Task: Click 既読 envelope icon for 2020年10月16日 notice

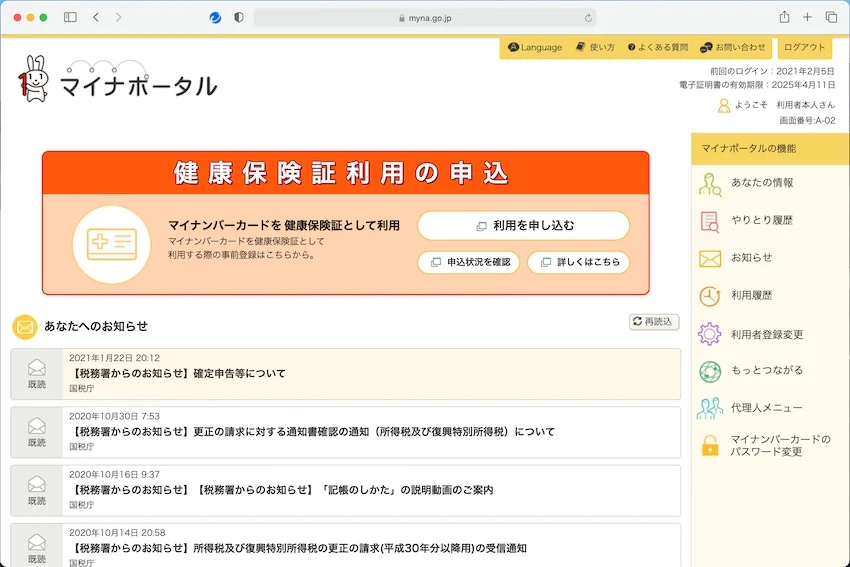Action: [37, 484]
